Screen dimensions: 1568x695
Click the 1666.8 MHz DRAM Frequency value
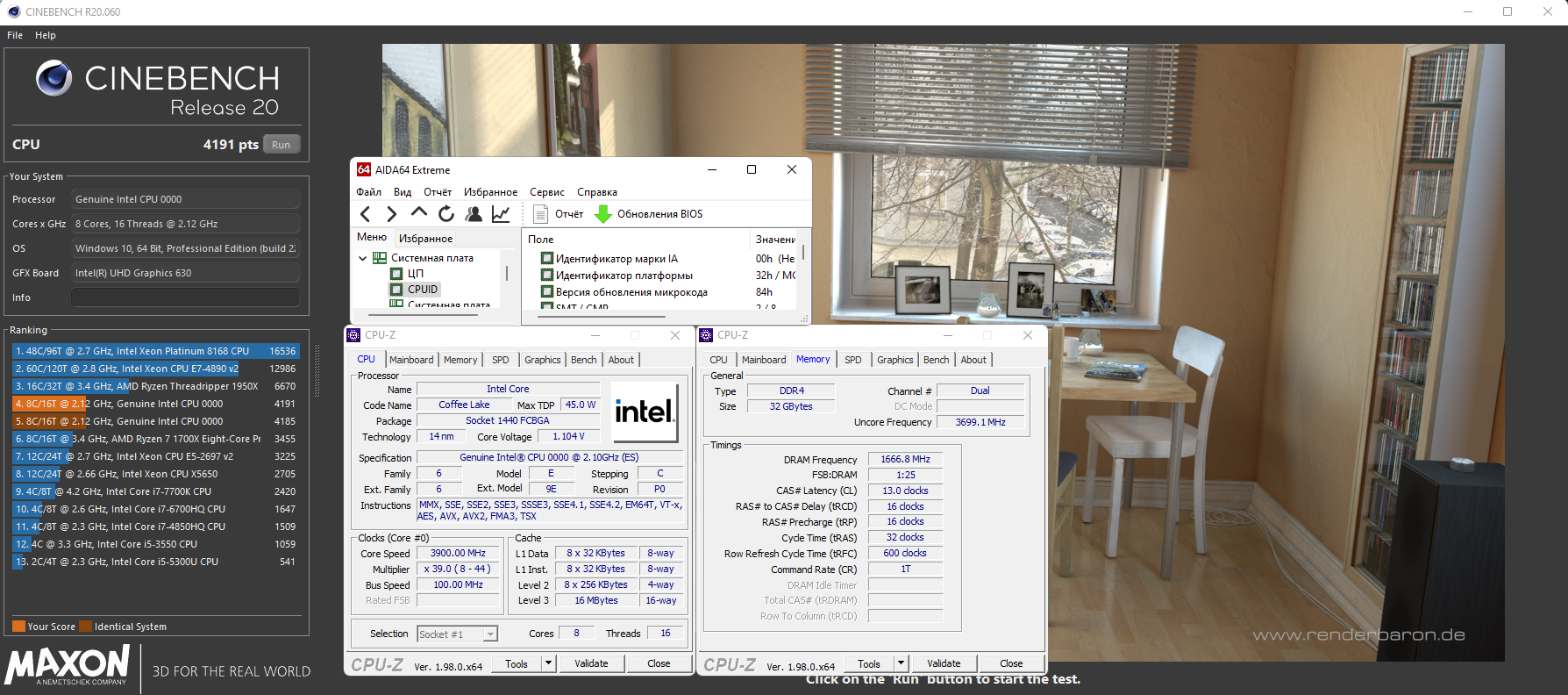[x=905, y=459]
